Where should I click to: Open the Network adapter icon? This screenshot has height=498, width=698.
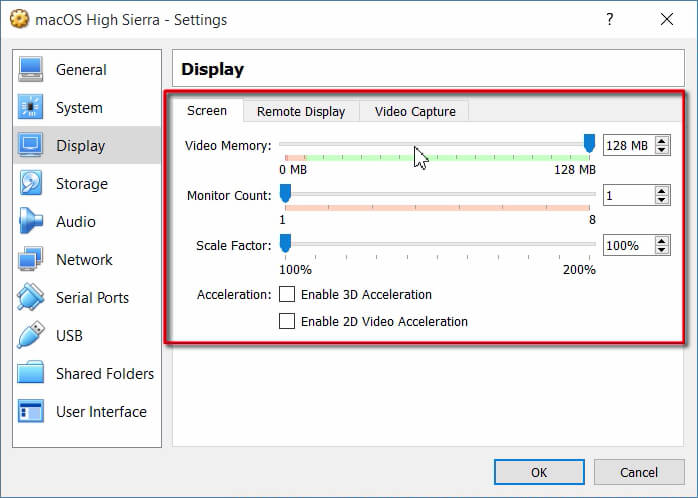click(x=31, y=260)
